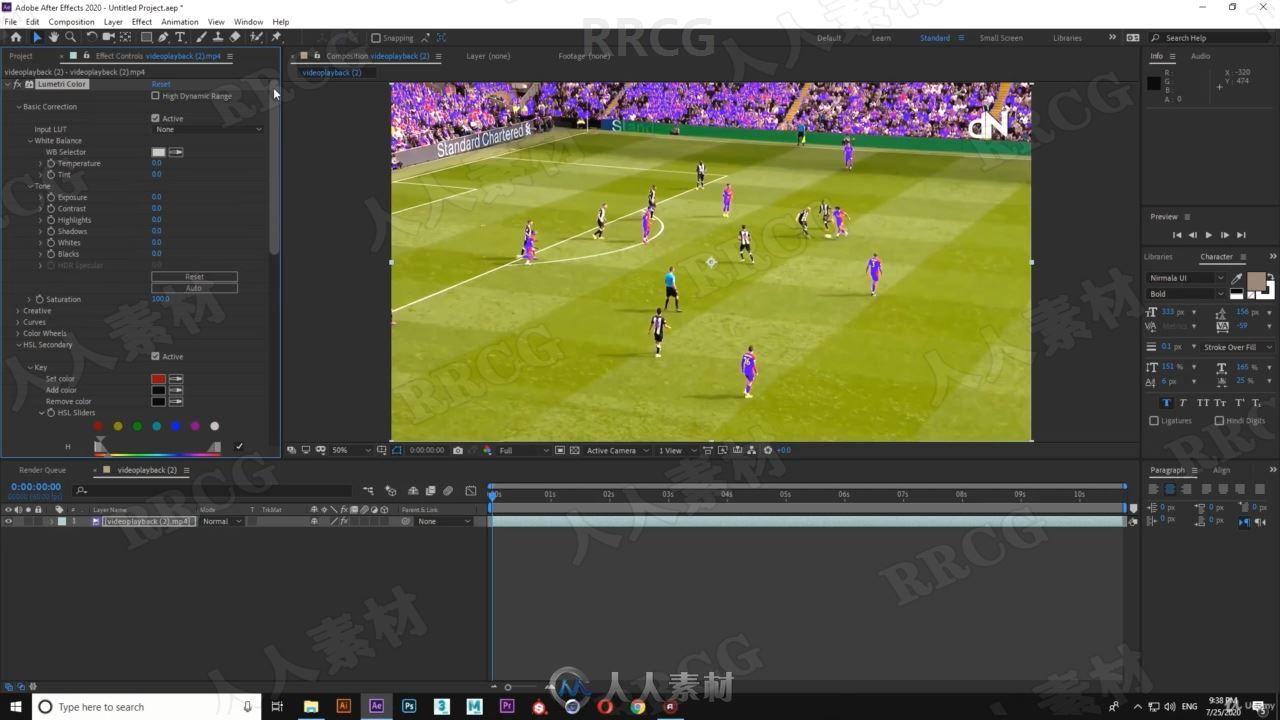The height and width of the screenshot is (720, 1280).
Task: Enable the Snapping checkbox
Action: tap(376, 38)
